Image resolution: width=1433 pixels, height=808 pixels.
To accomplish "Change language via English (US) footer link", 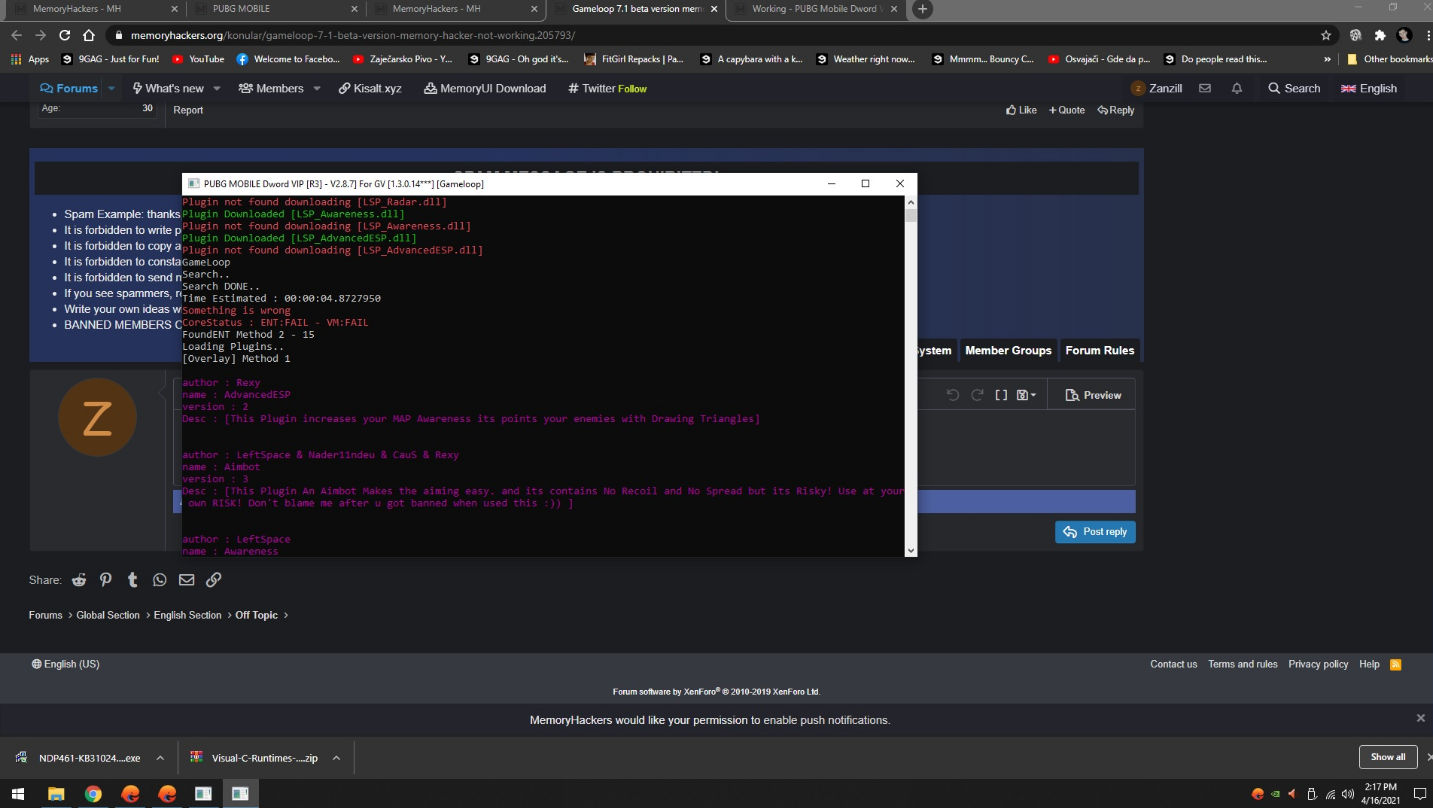I will 66,664.
